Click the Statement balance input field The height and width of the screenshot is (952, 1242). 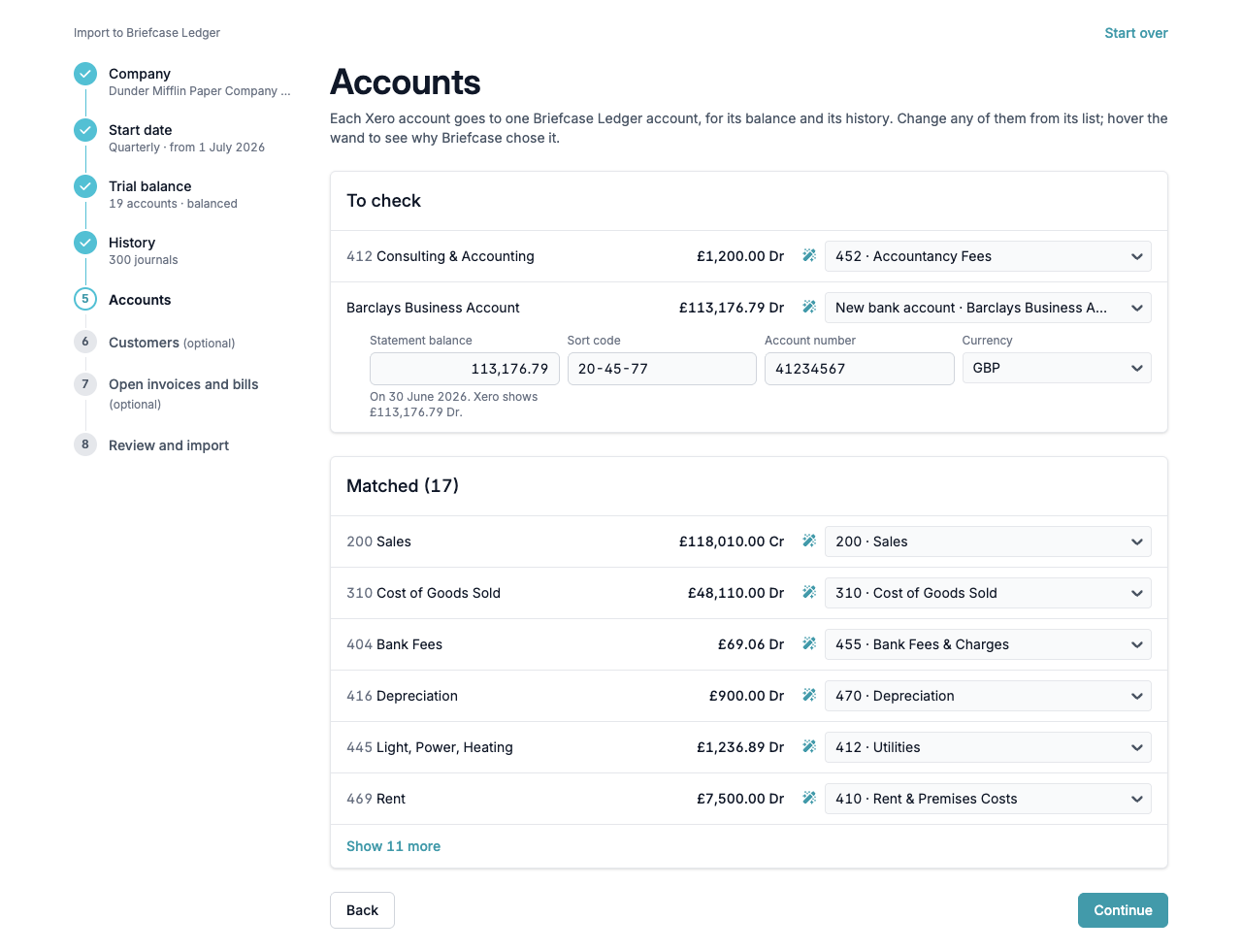(465, 369)
